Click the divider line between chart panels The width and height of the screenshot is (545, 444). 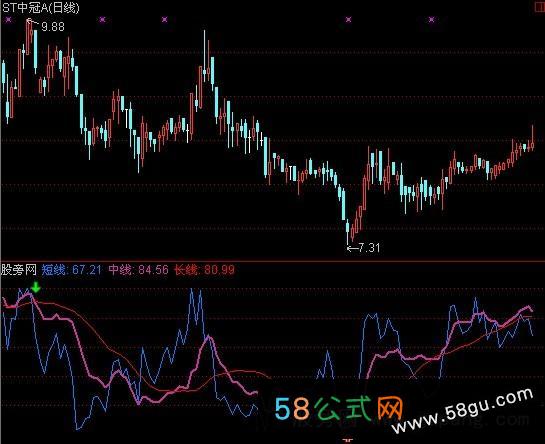point(272,260)
